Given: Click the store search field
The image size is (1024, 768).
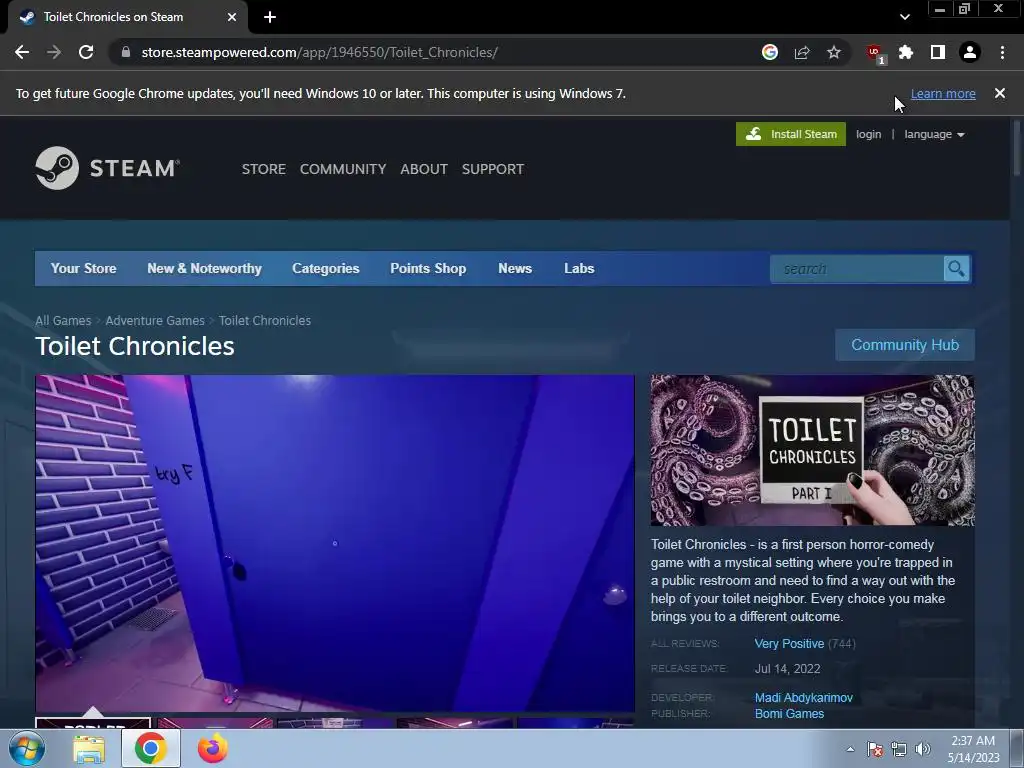Looking at the screenshot, I should 857,269.
